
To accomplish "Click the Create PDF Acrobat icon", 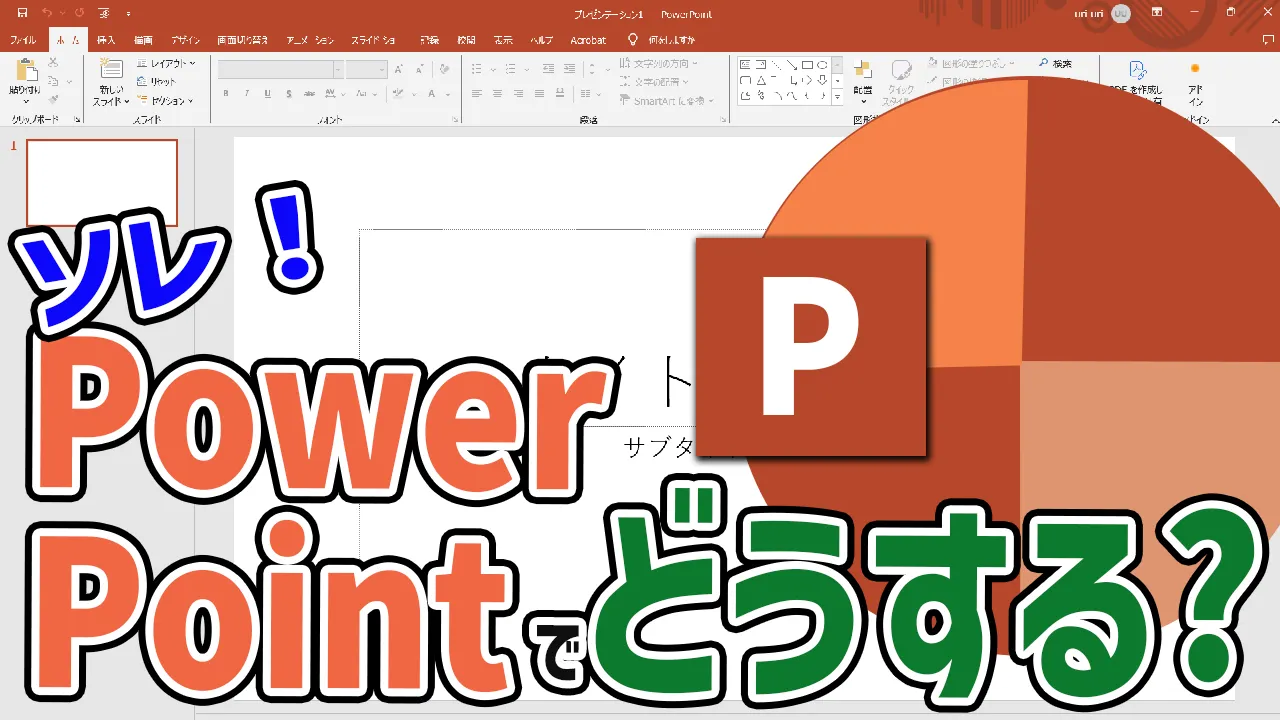I will point(1137,70).
